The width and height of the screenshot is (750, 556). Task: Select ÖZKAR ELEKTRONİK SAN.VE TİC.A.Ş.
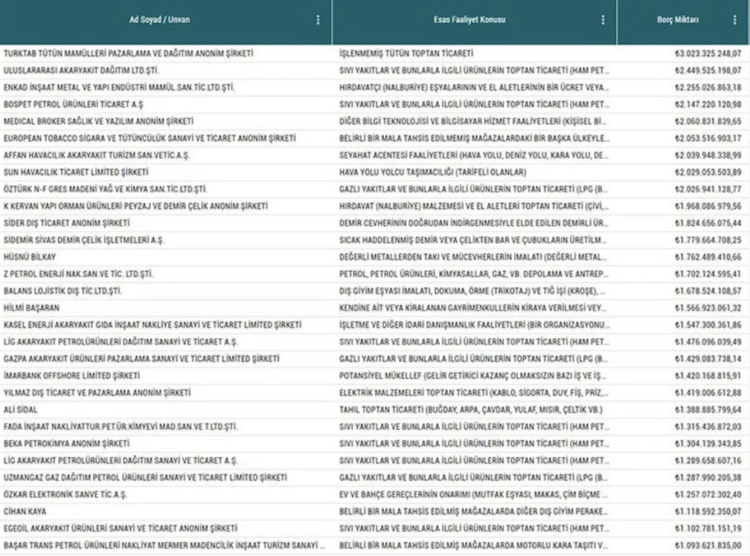point(65,495)
